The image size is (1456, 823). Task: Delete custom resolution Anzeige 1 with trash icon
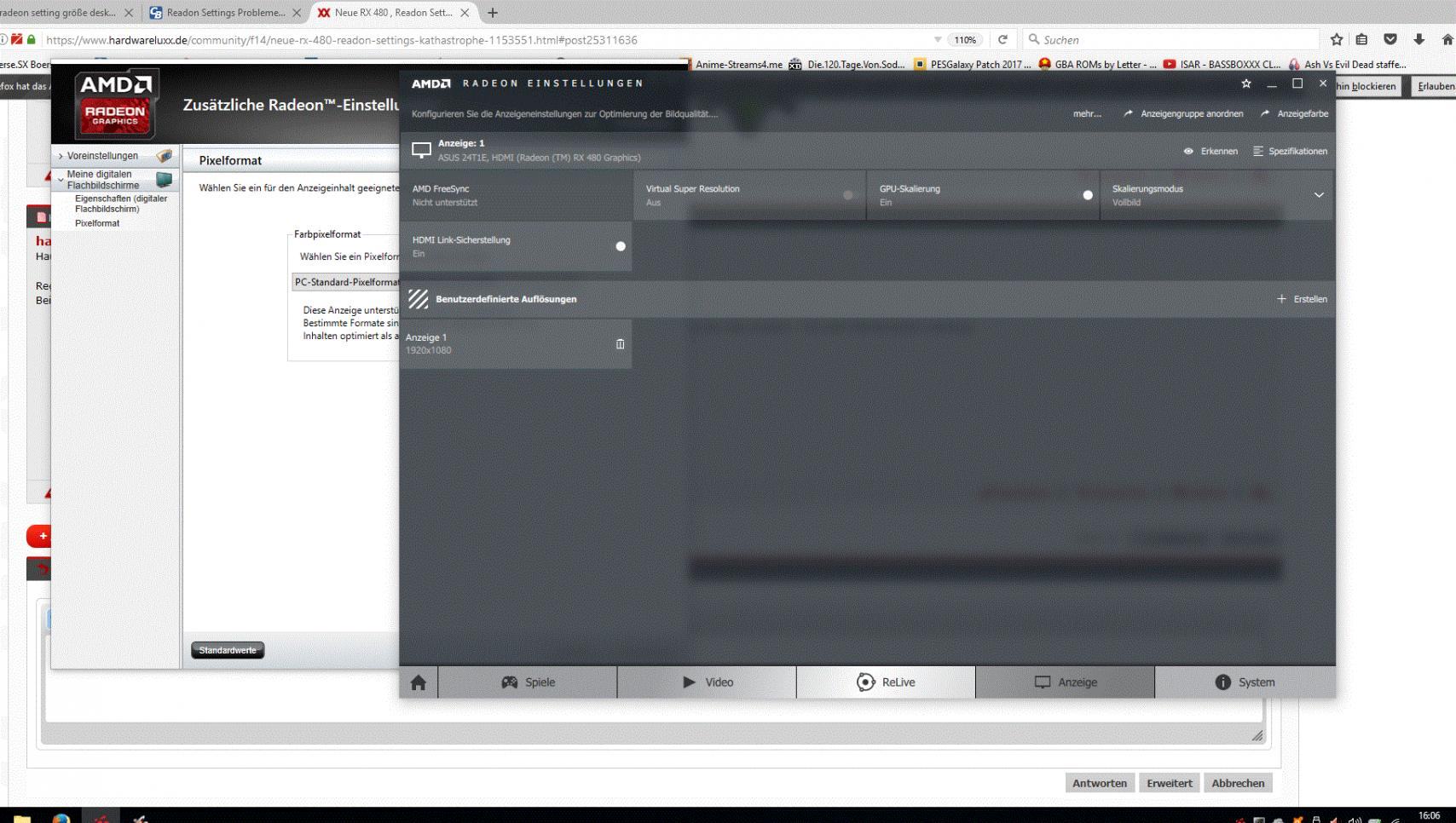[621, 344]
